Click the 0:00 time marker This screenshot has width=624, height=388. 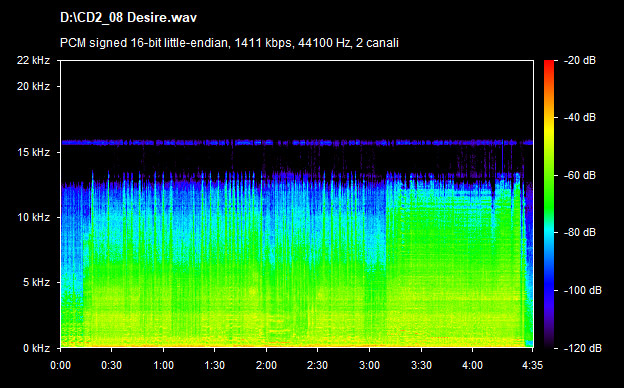[60, 365]
